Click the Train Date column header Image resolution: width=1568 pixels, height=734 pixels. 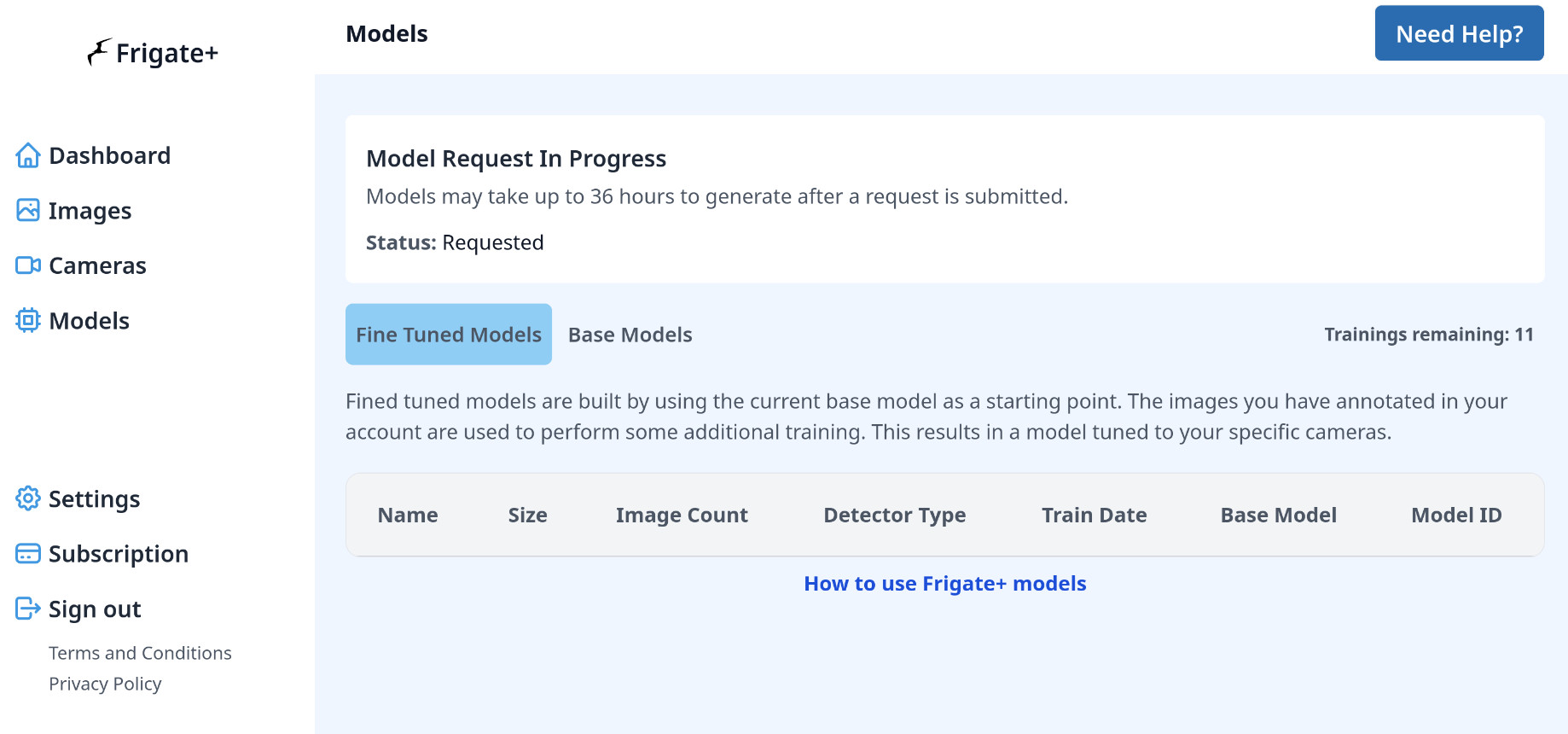[x=1094, y=516]
